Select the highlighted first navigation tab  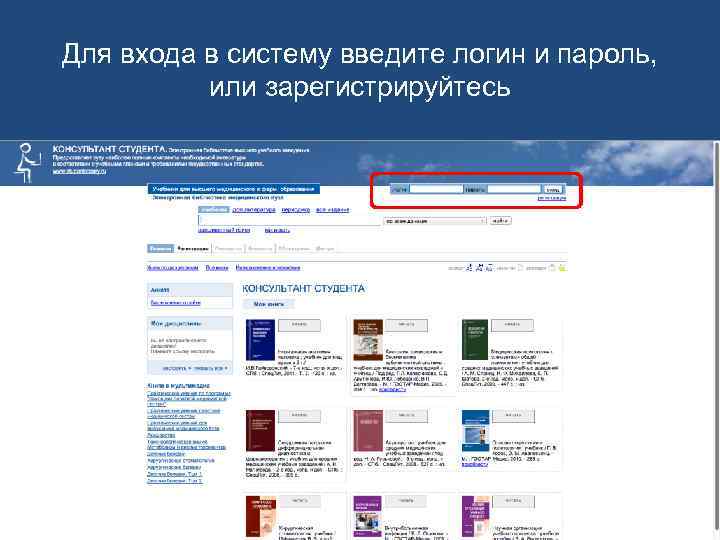[161, 248]
